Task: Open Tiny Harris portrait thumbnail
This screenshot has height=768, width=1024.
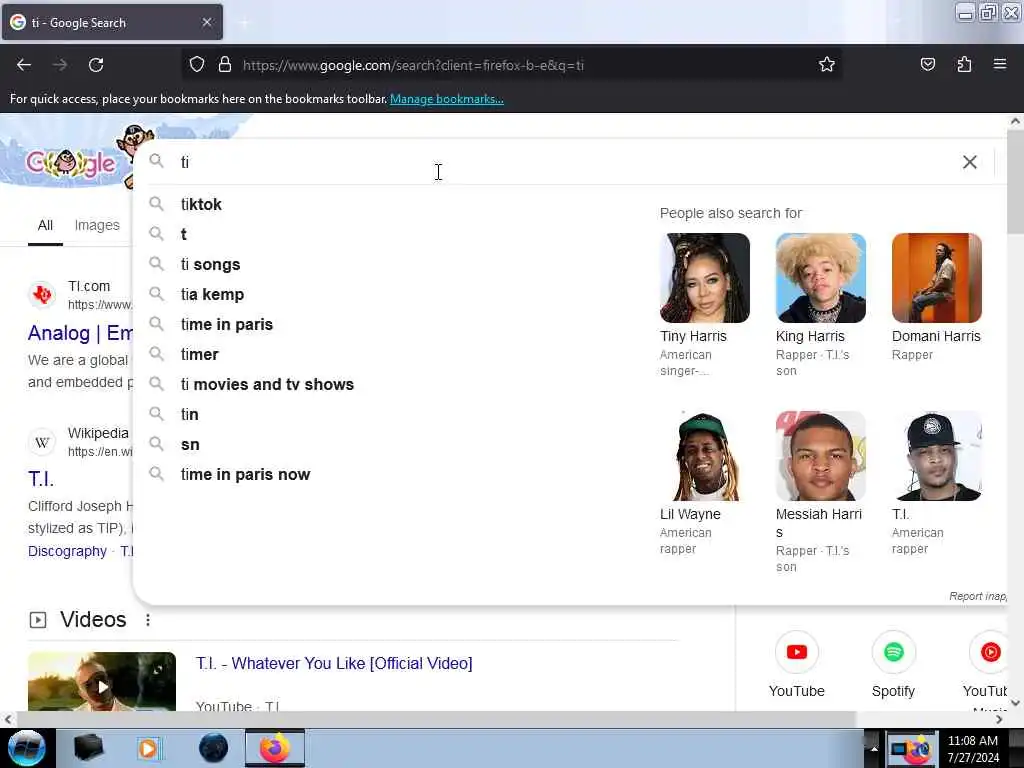Action: (705, 278)
